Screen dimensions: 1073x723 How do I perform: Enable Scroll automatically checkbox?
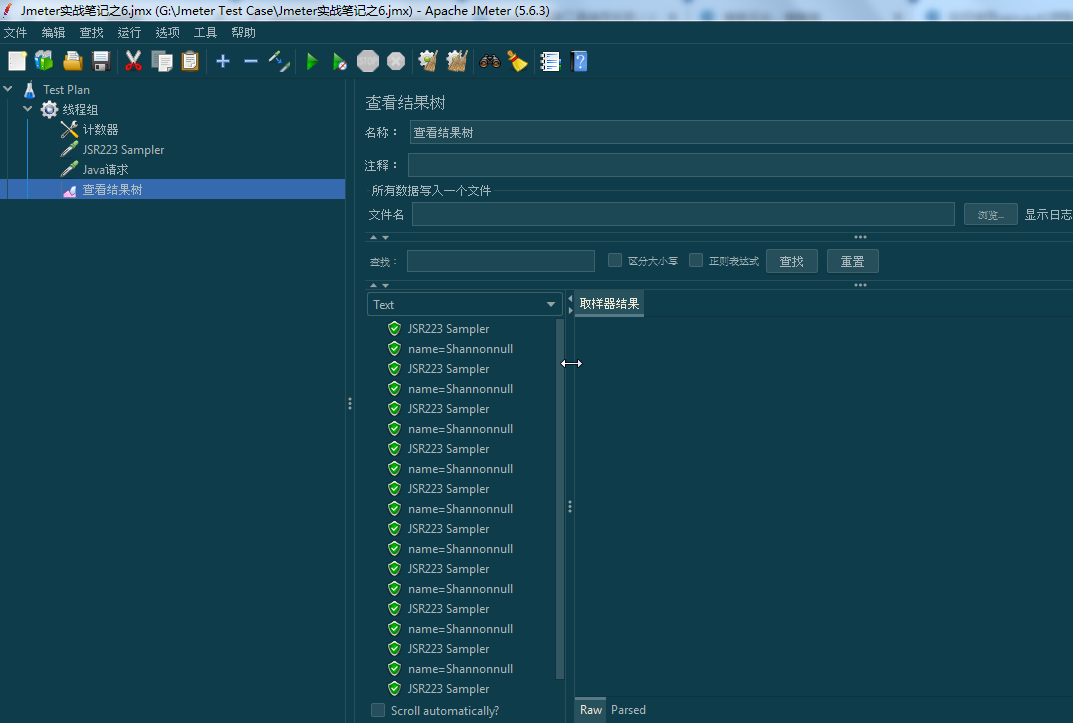(x=378, y=710)
